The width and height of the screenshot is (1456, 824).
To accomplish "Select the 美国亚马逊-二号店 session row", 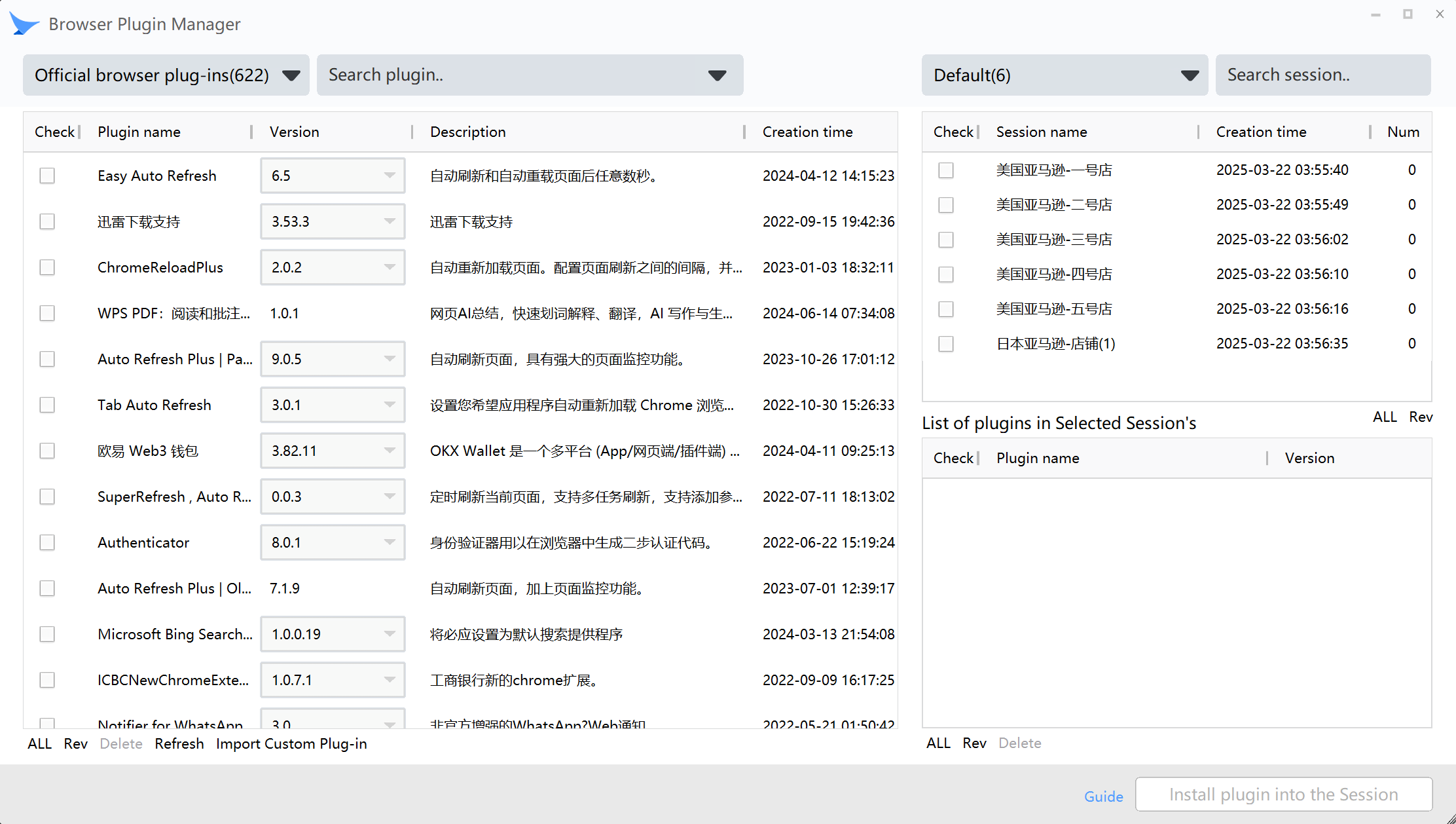I will (x=1176, y=205).
